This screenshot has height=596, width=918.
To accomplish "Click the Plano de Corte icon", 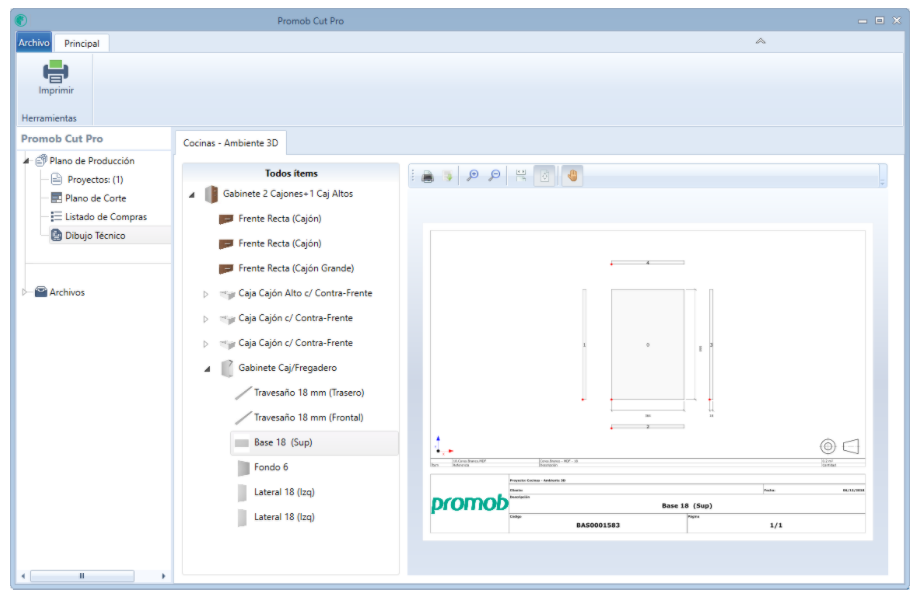I will click(57, 198).
